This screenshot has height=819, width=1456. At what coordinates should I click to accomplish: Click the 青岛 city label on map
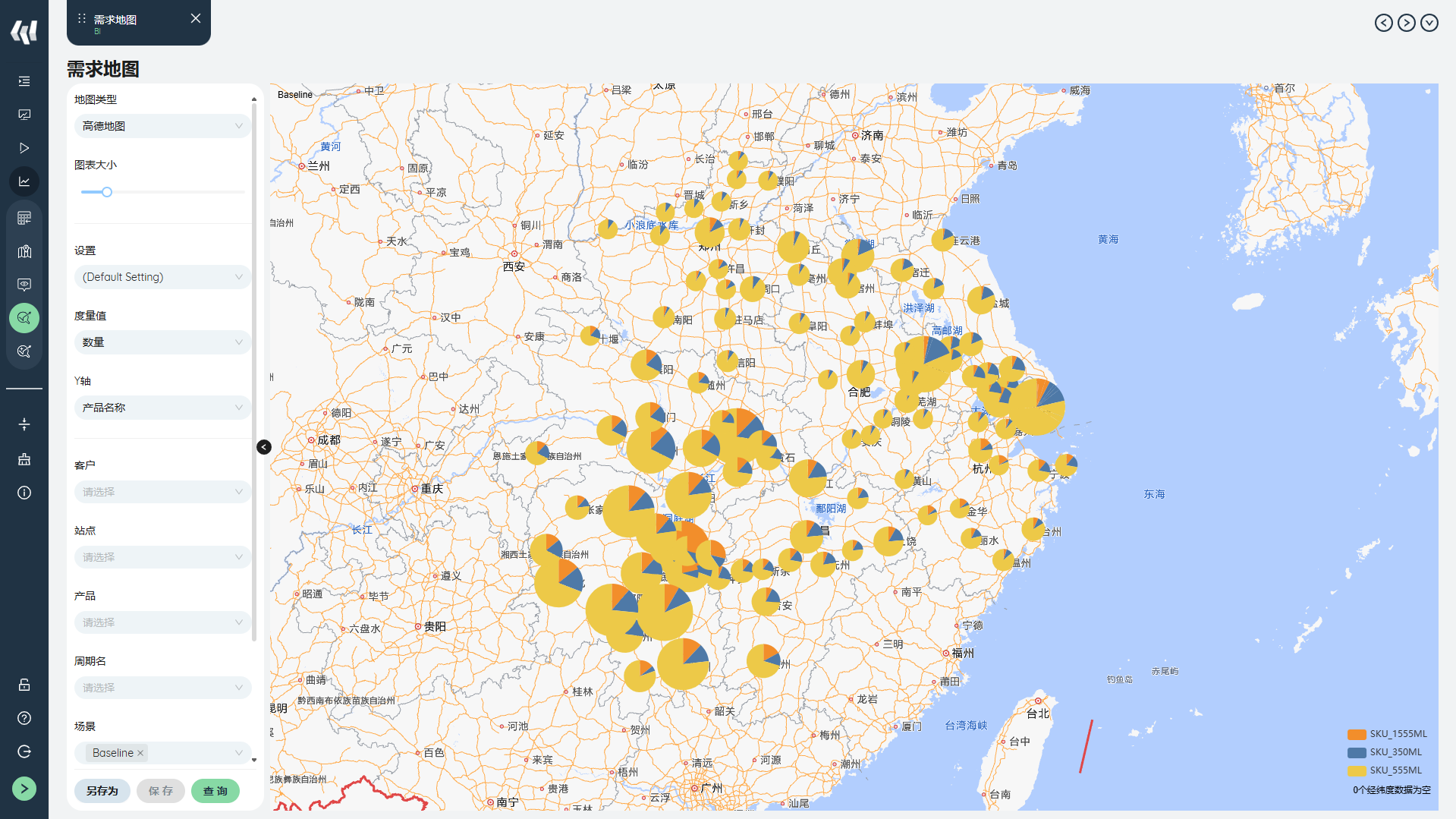point(1007,165)
